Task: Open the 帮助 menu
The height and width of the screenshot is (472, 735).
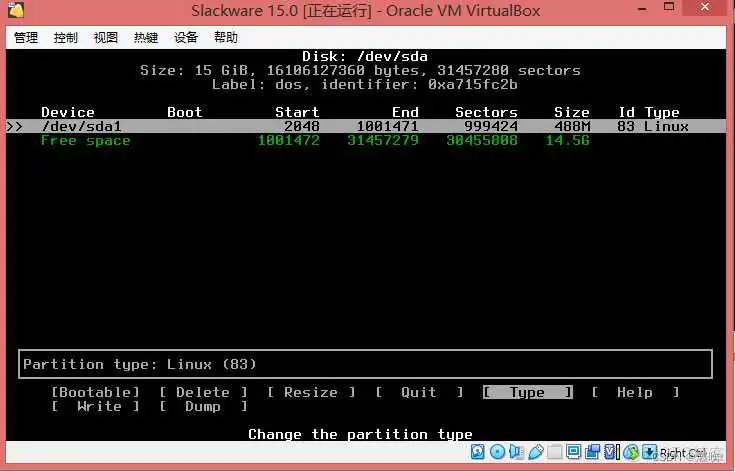Action: 225,37
